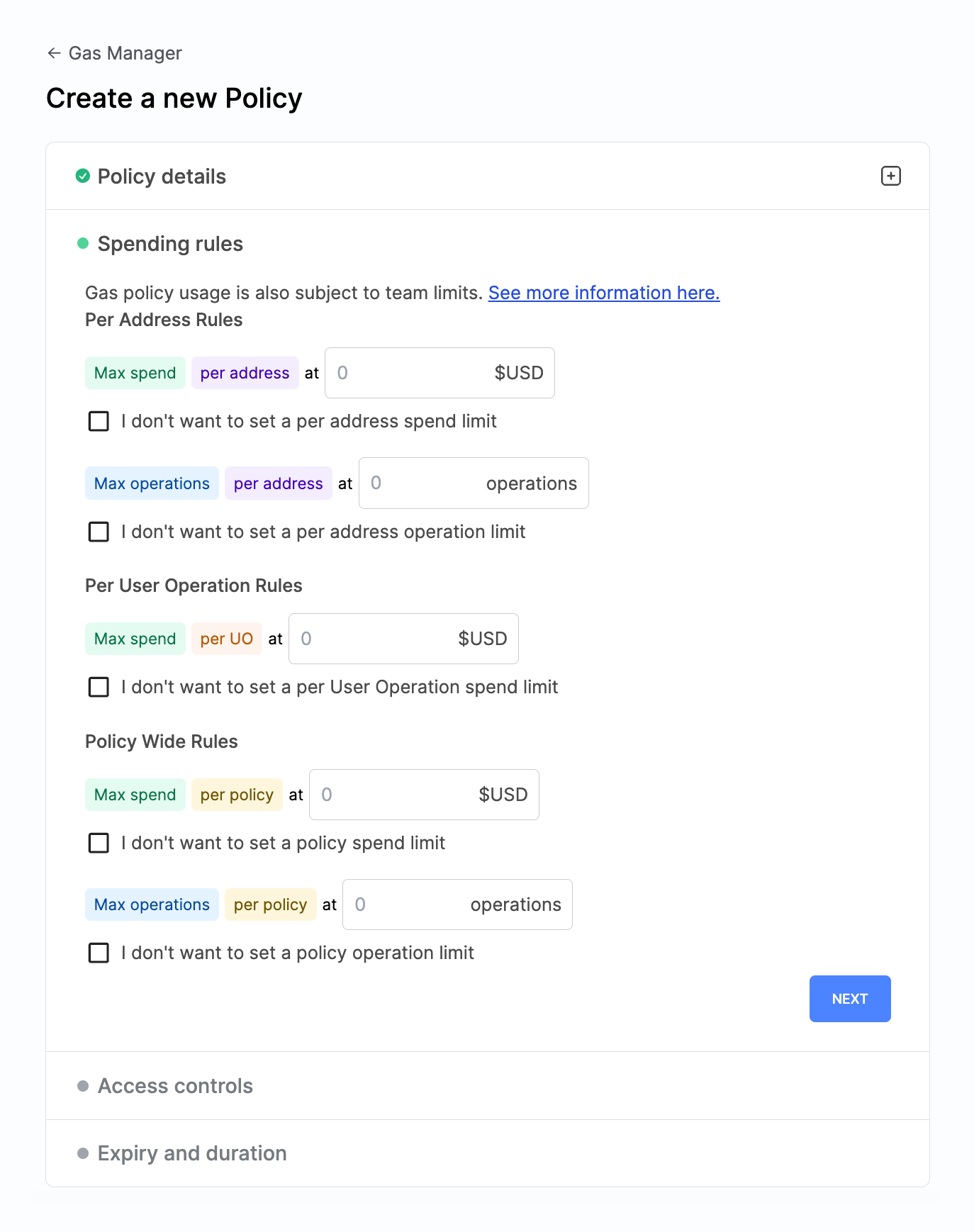Viewport: 974px width, 1232px height.
Task: Select the orange per UO badge
Action: 226,638
